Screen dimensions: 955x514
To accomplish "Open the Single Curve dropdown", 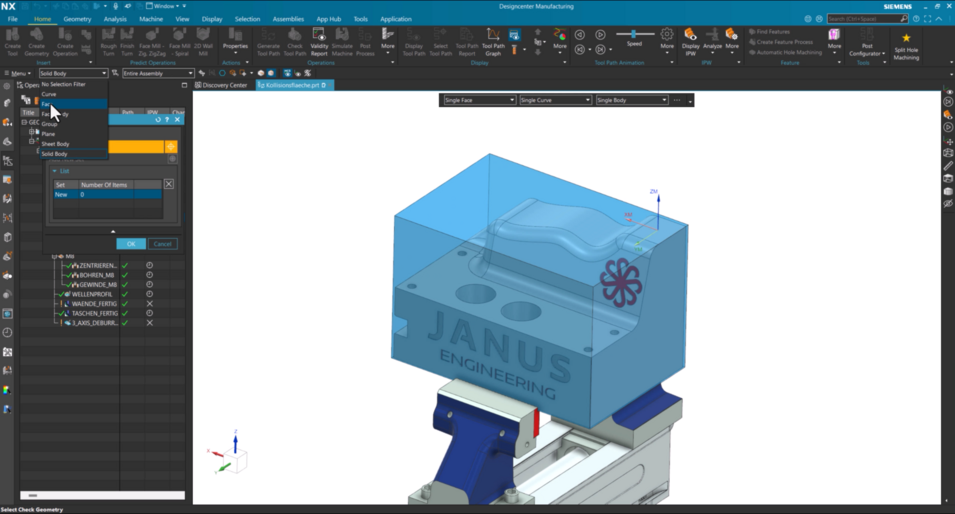I will pyautogui.click(x=555, y=100).
